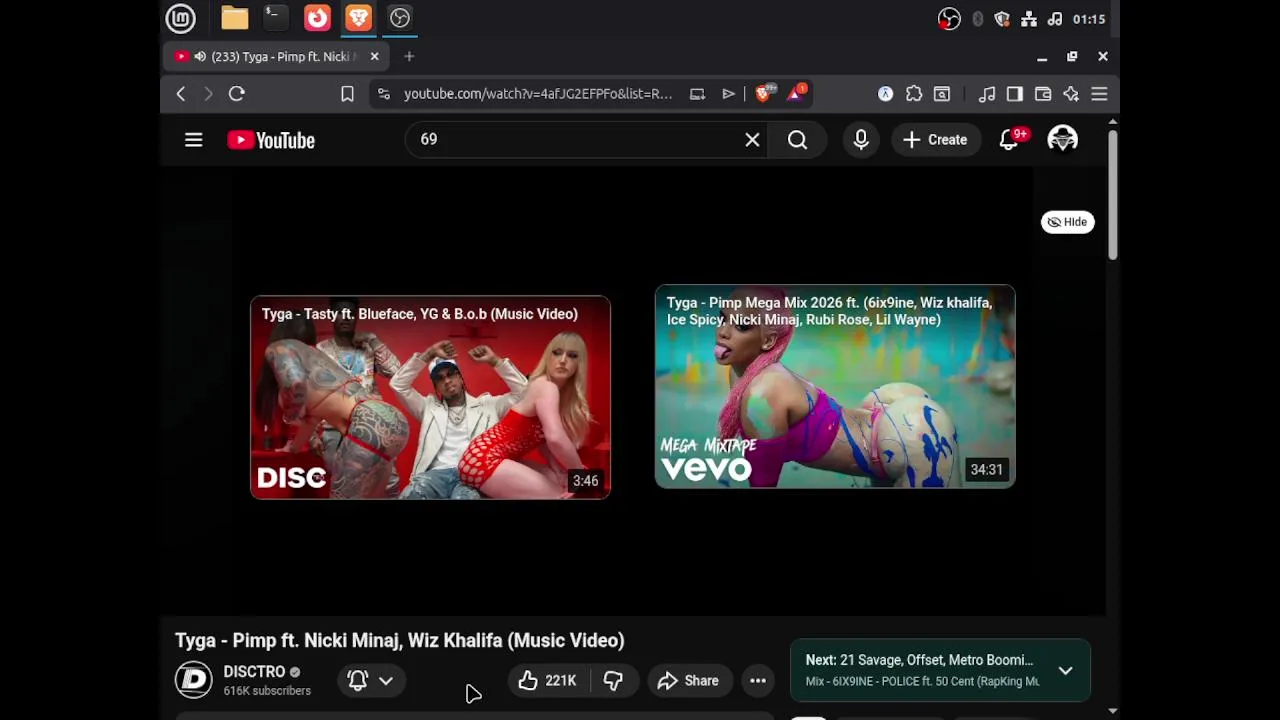Viewport: 1280px width, 720px height.
Task: Open the browser extension 'A' icon
Action: pos(886,94)
